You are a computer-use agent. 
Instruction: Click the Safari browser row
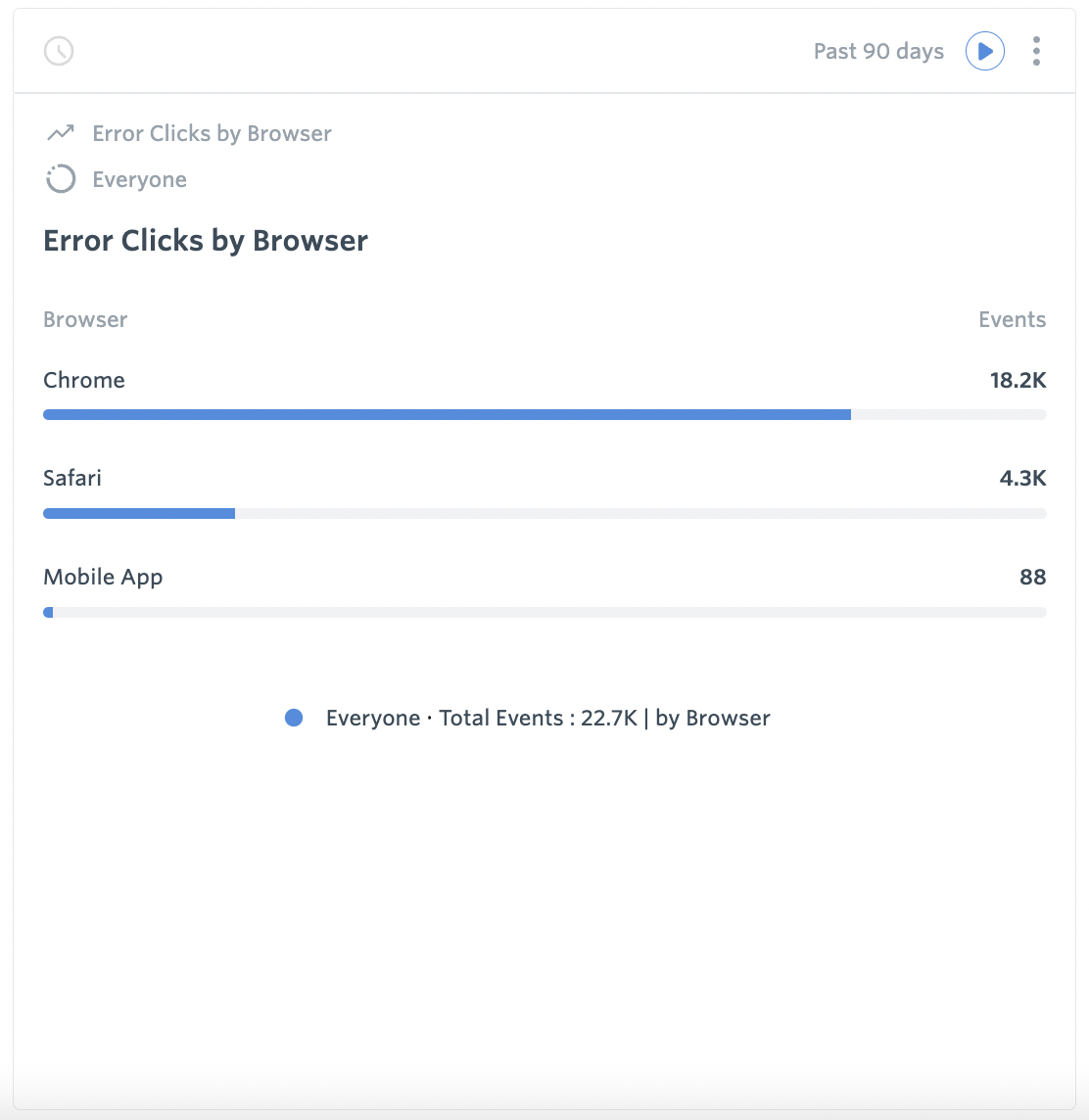(x=71, y=478)
